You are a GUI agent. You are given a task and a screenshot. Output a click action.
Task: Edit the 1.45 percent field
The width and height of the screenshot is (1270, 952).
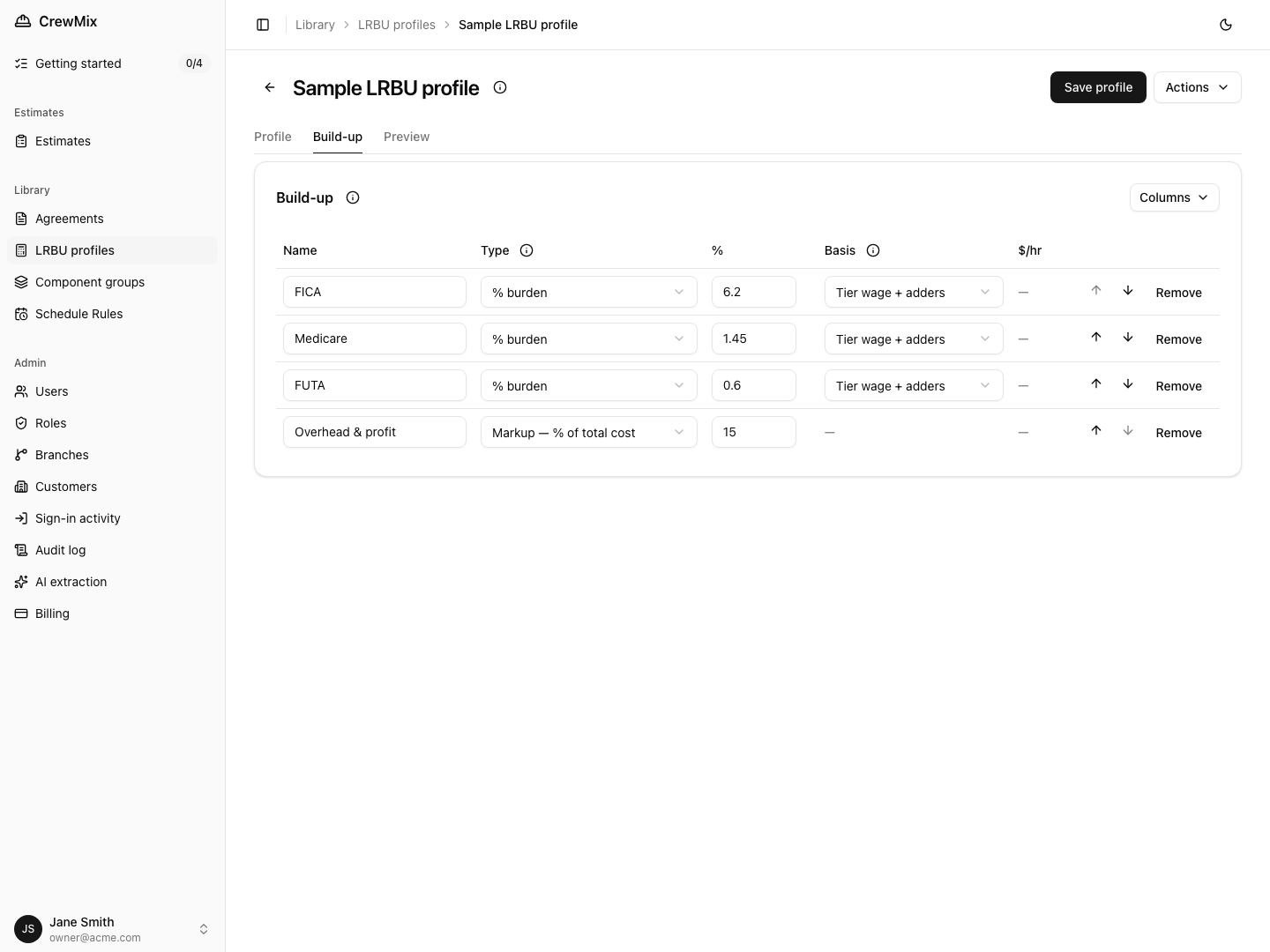pyautogui.click(x=754, y=338)
